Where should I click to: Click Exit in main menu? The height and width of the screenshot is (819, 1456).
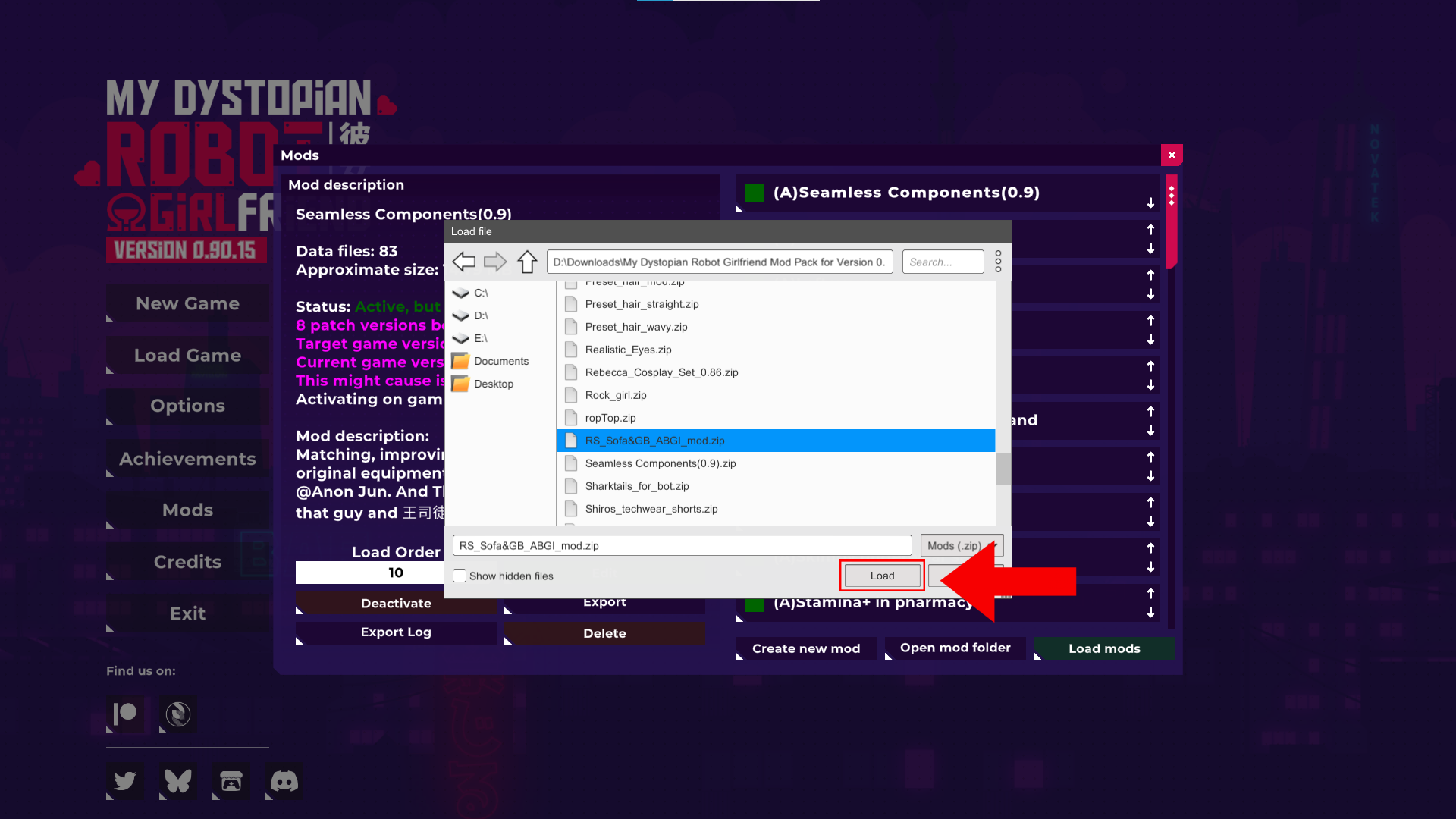tap(187, 613)
